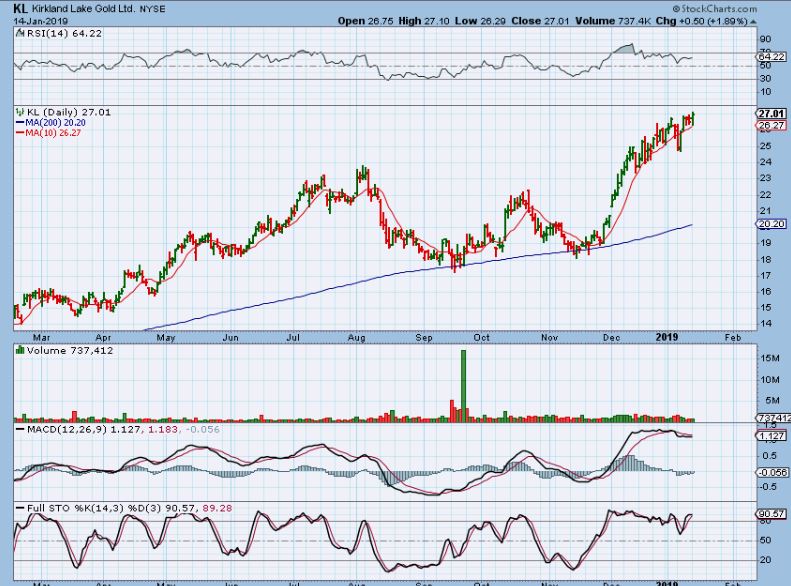791x586 pixels.
Task: Click the 27.01 last price tag
Action: click(x=771, y=114)
